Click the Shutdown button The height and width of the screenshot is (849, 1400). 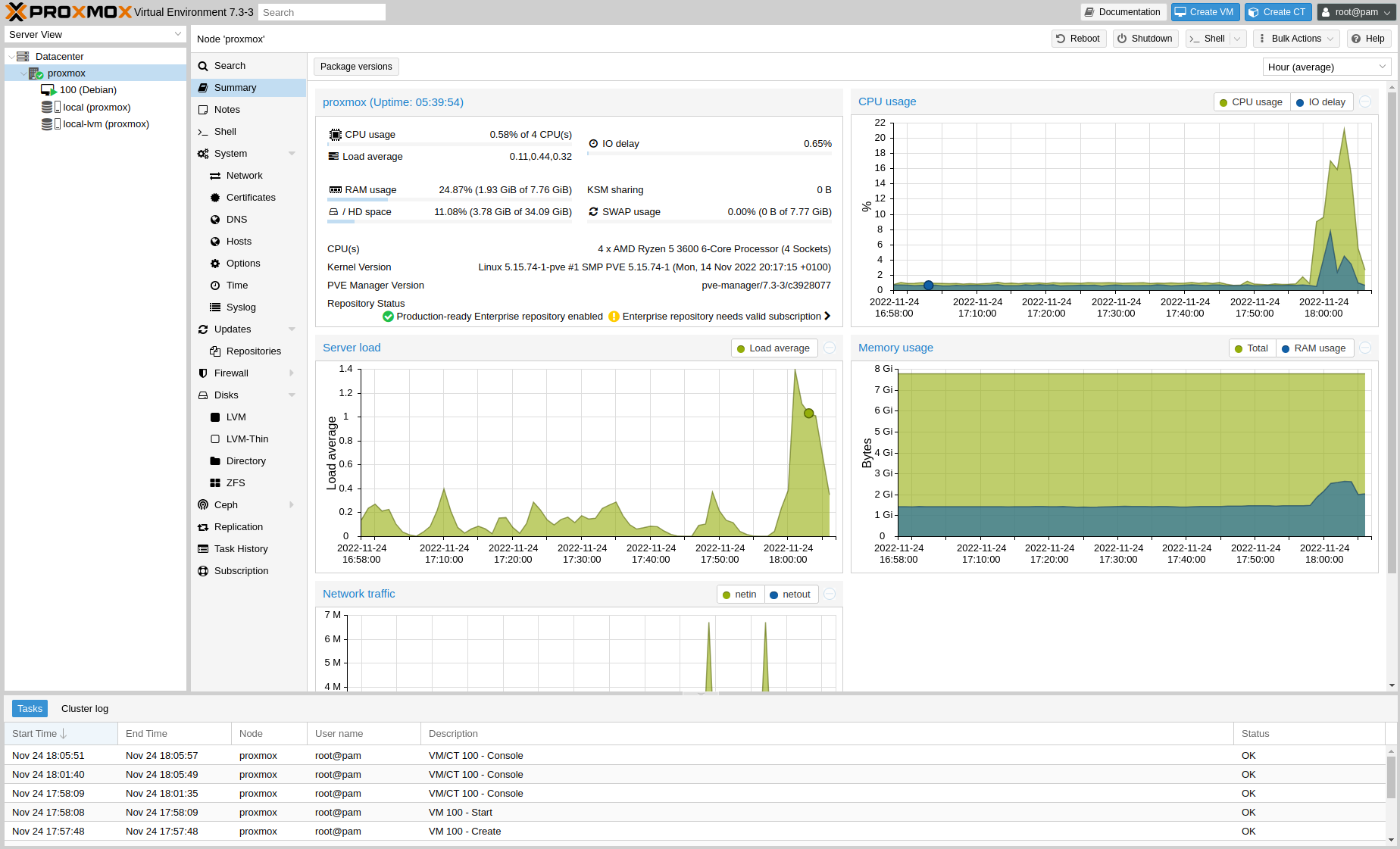tap(1145, 39)
